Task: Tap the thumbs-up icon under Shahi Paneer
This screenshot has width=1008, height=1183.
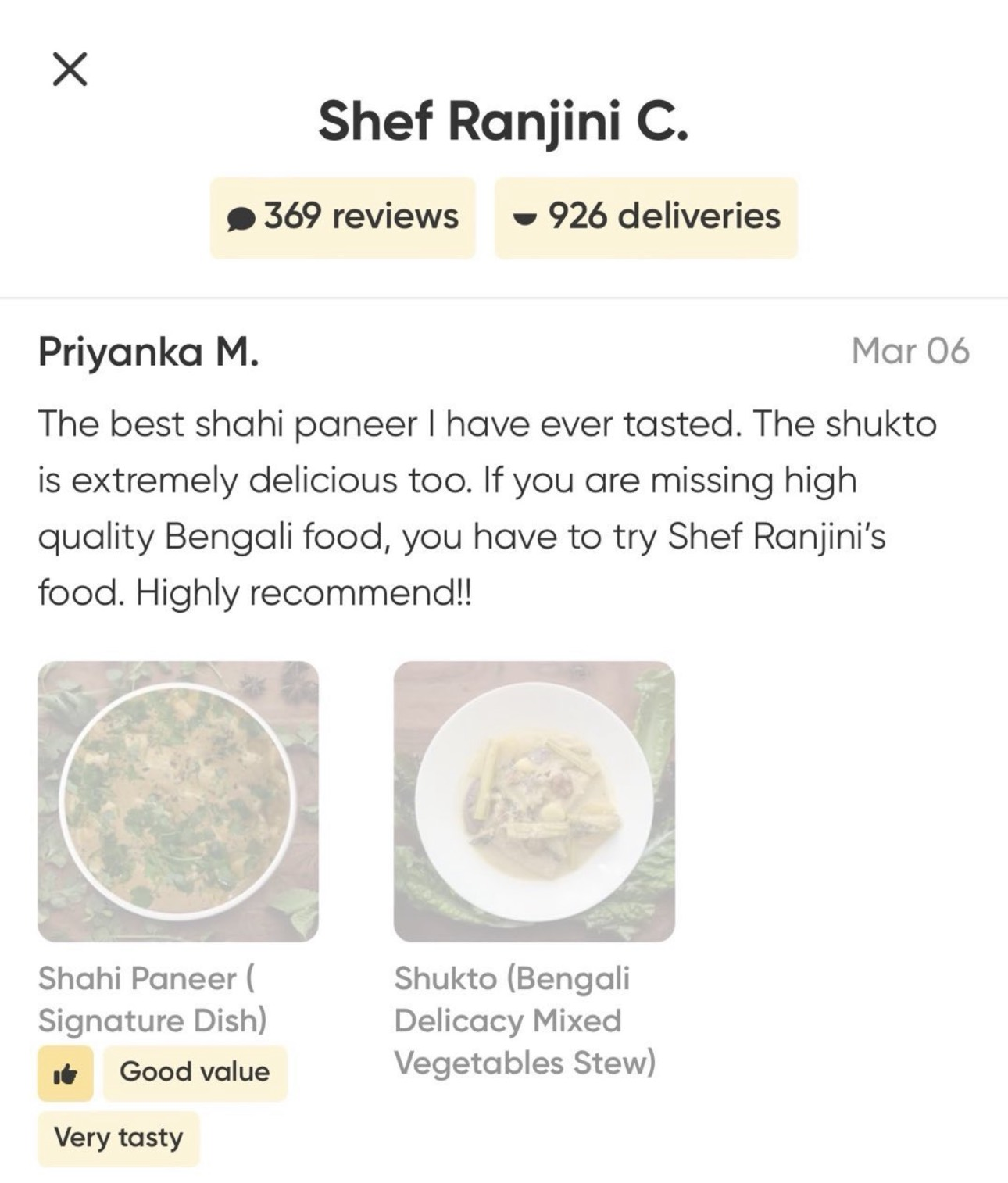Action: [x=66, y=1074]
